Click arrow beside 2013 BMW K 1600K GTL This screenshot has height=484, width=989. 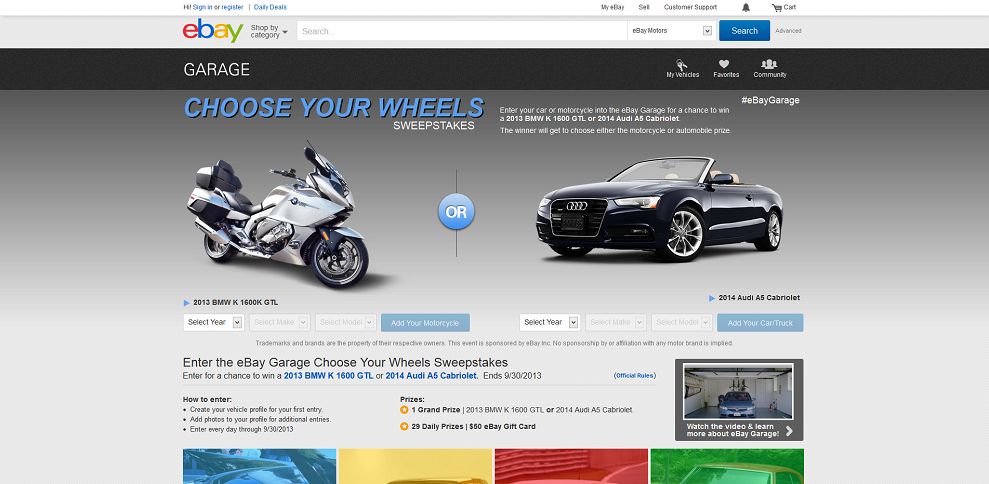tap(187, 303)
